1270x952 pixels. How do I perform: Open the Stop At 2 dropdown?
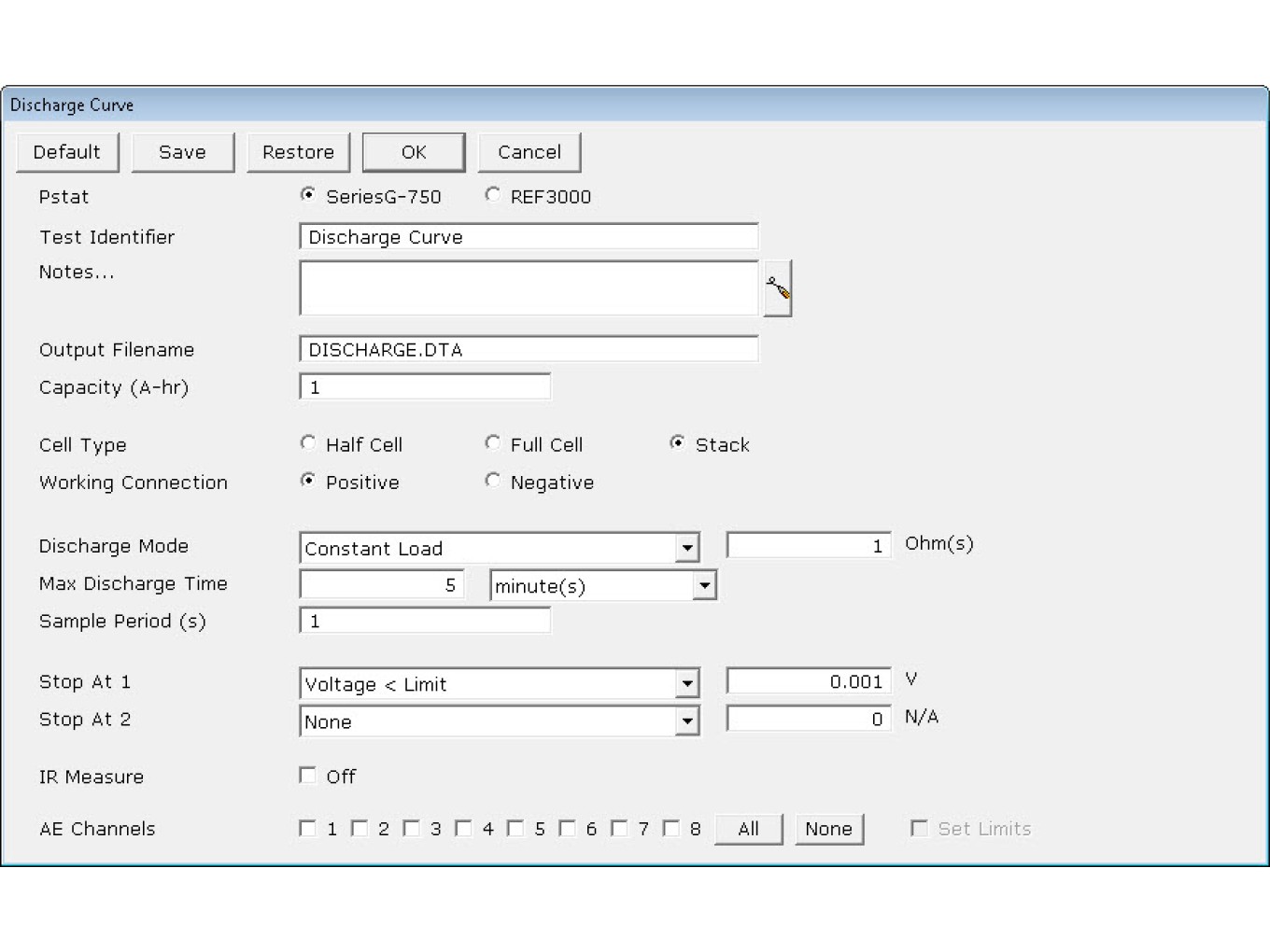tap(687, 721)
